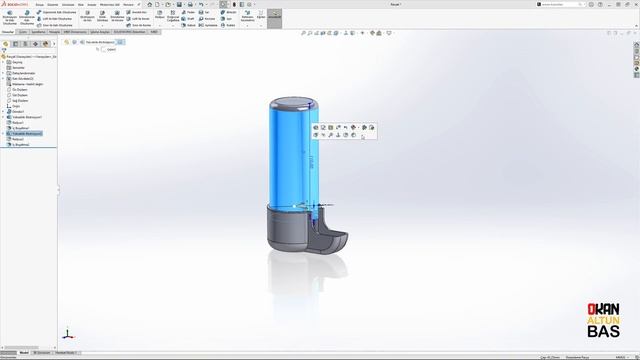Open the Curves (Eğriler) tool
This screenshot has height=360, width=640.
point(261,14)
